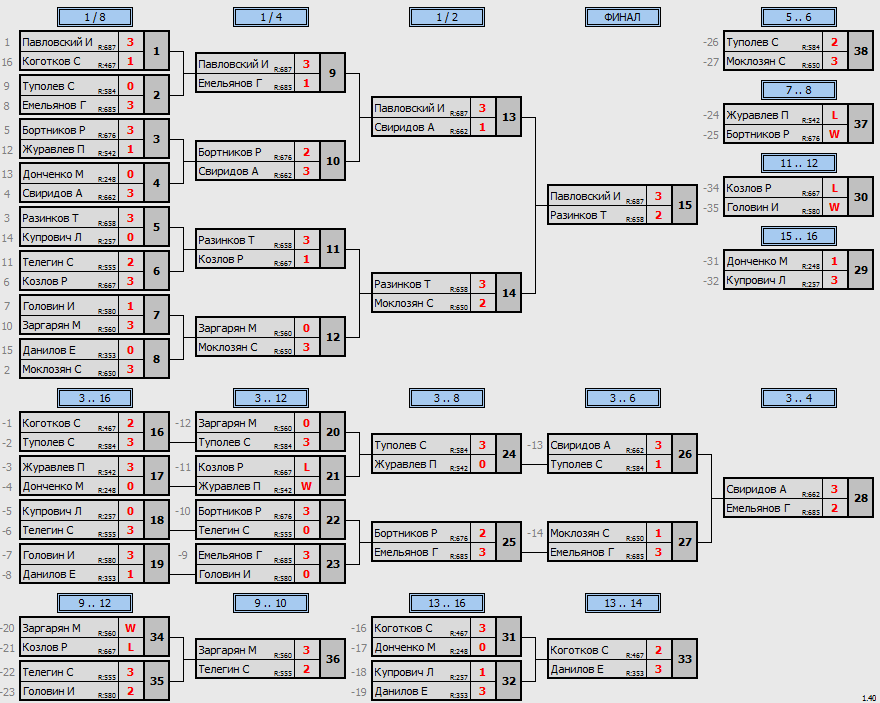Select final match number 15 box
880x703 pixels.
[685, 205]
